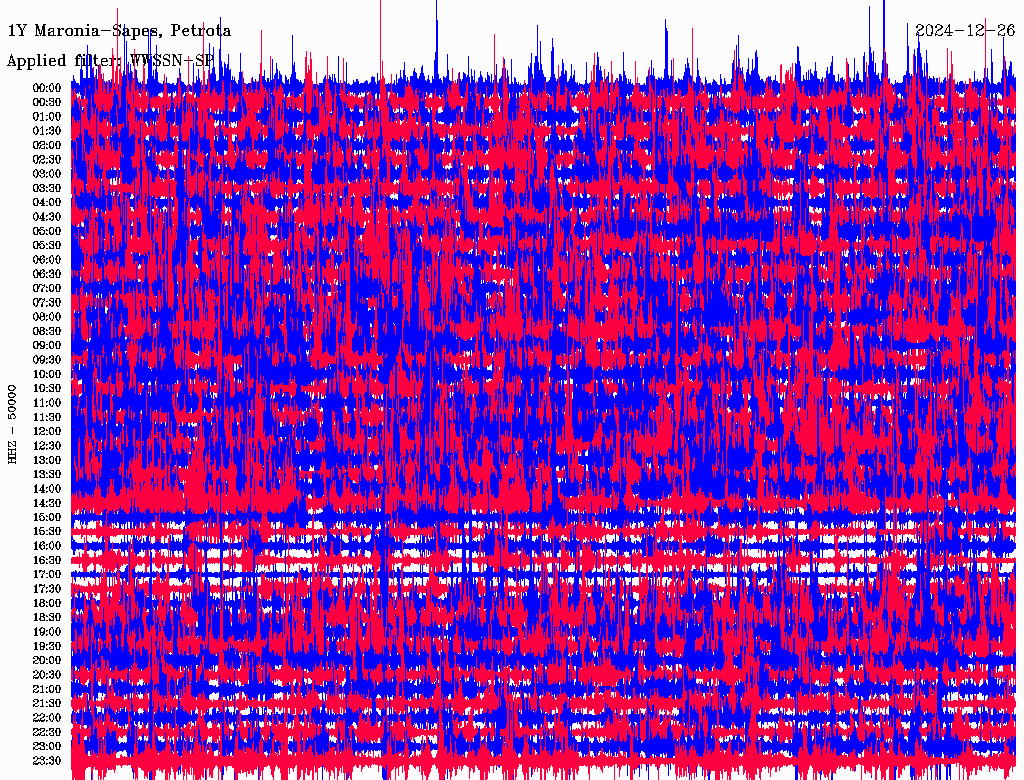Select the 18:30 time label
Image resolution: width=1024 pixels, height=780 pixels.
coord(47,618)
